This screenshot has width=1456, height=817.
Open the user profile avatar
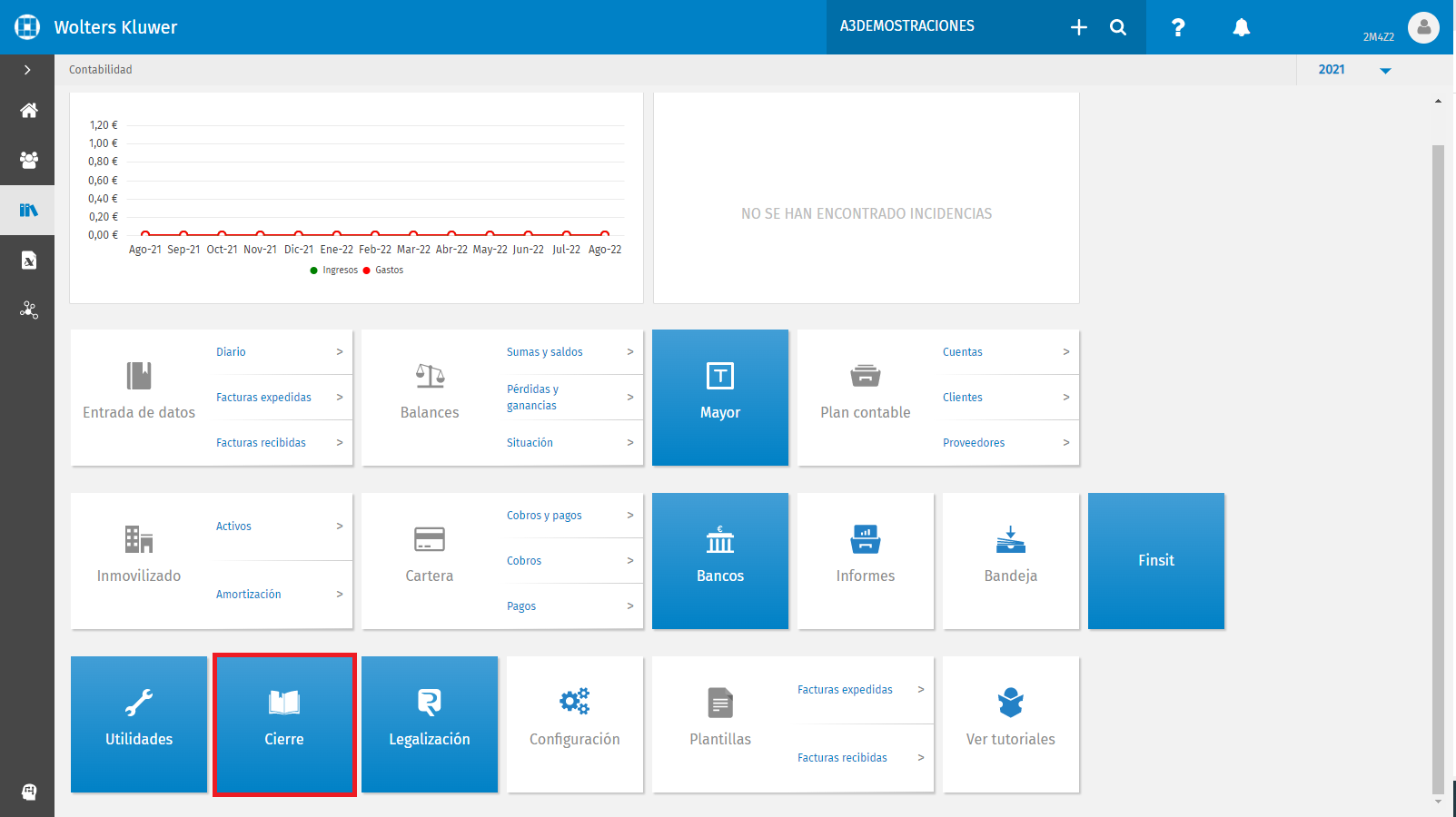(1423, 27)
